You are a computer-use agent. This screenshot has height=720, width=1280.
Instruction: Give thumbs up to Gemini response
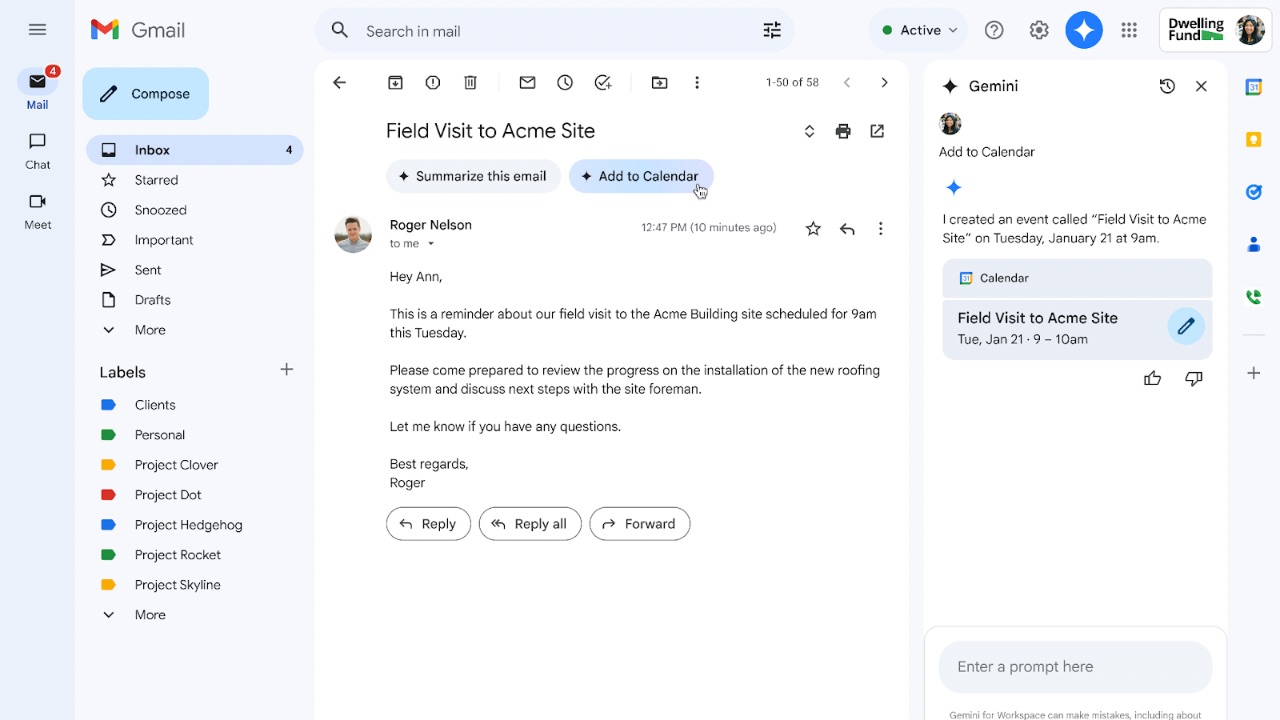coord(1153,379)
